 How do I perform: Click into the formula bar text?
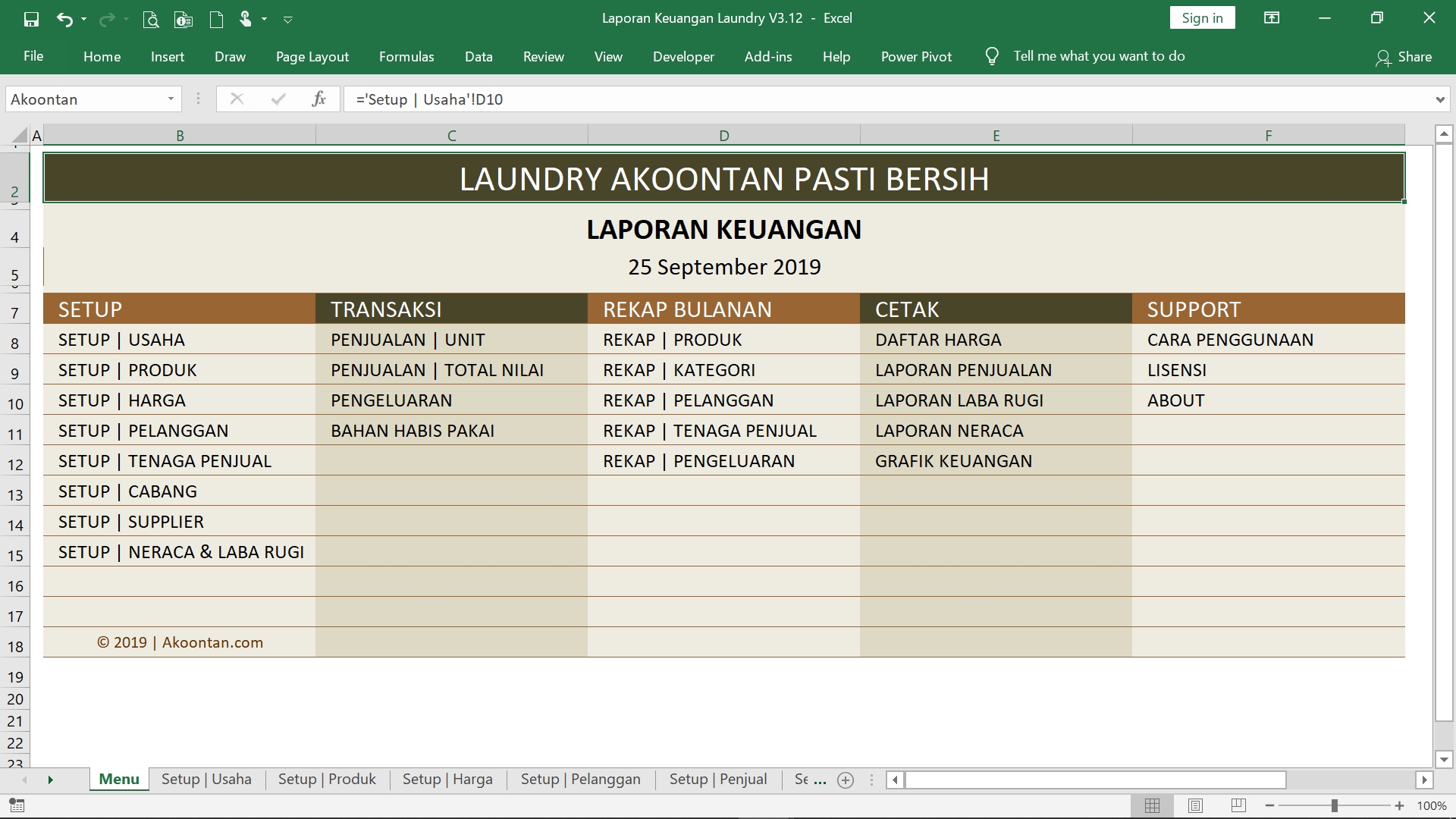coord(887,99)
